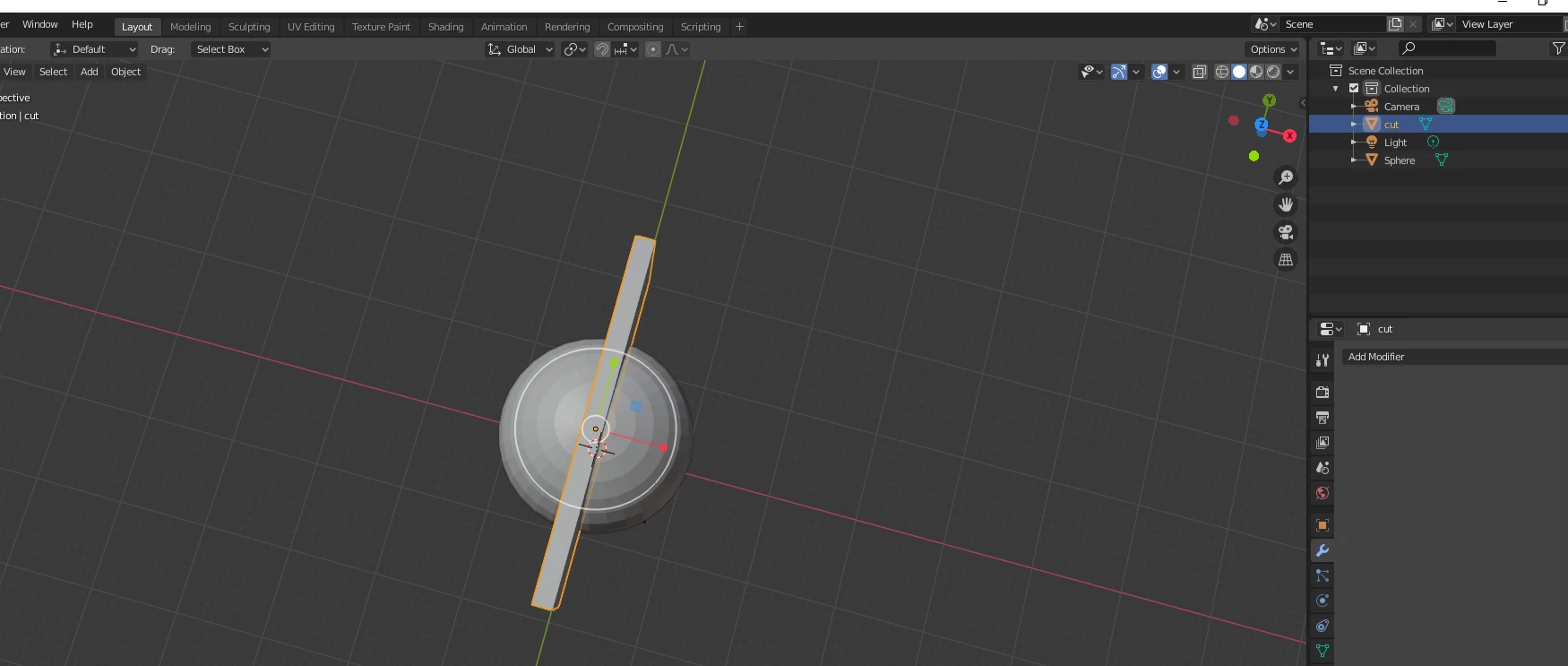
Task: Open the Physics properties tab
Action: (1322, 601)
